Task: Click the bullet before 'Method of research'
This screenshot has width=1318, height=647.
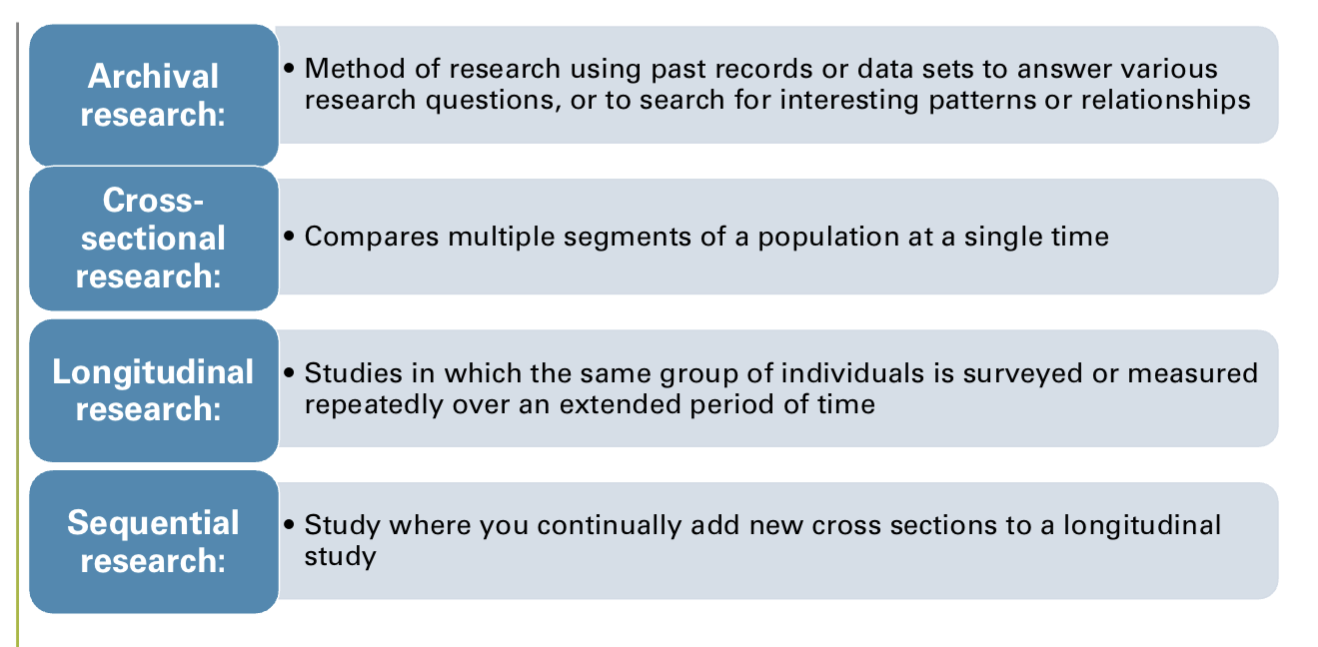Action: coord(289,70)
